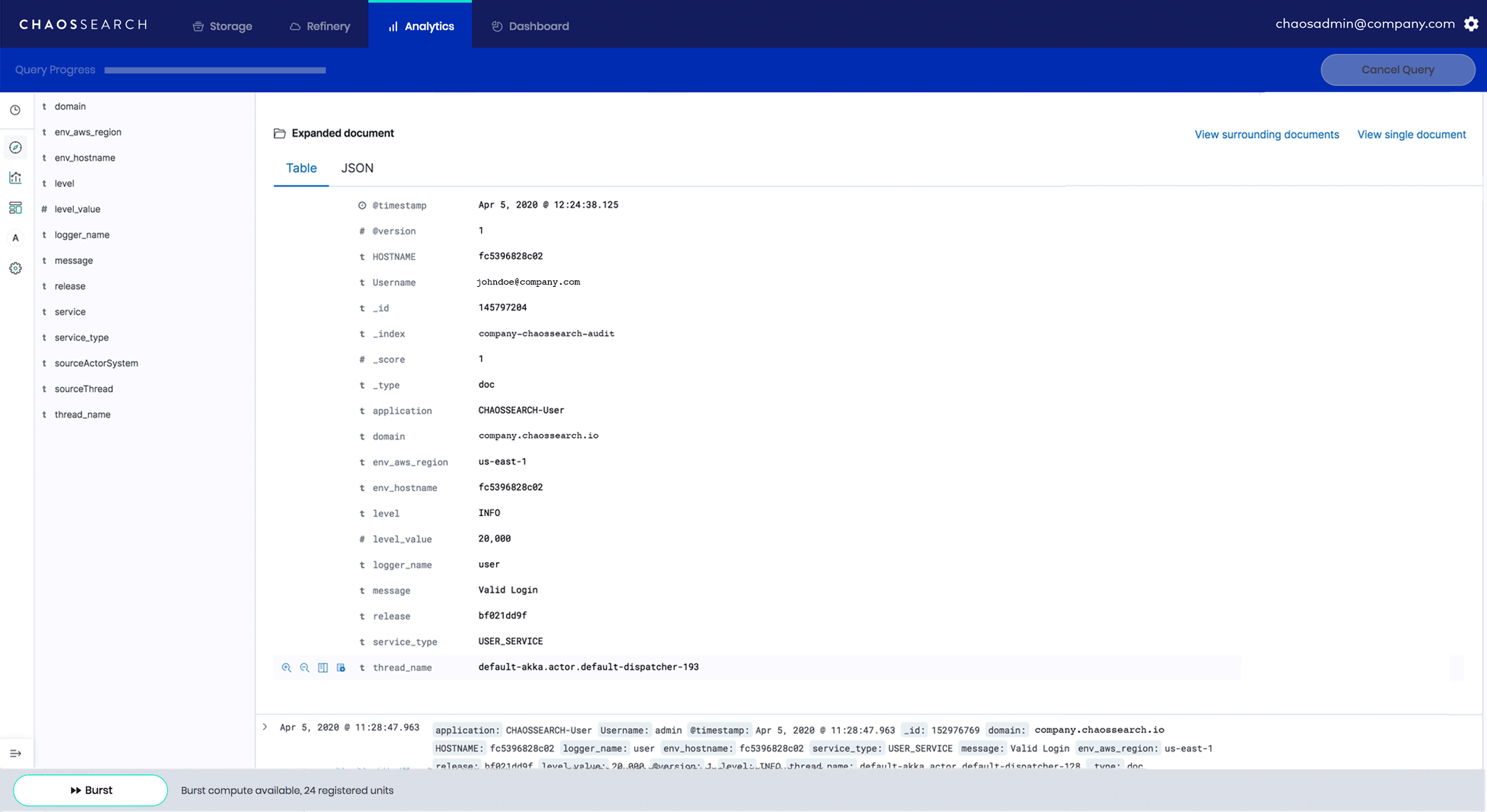Select release field in field list
Screen dimensions: 1487x812
point(70,285)
